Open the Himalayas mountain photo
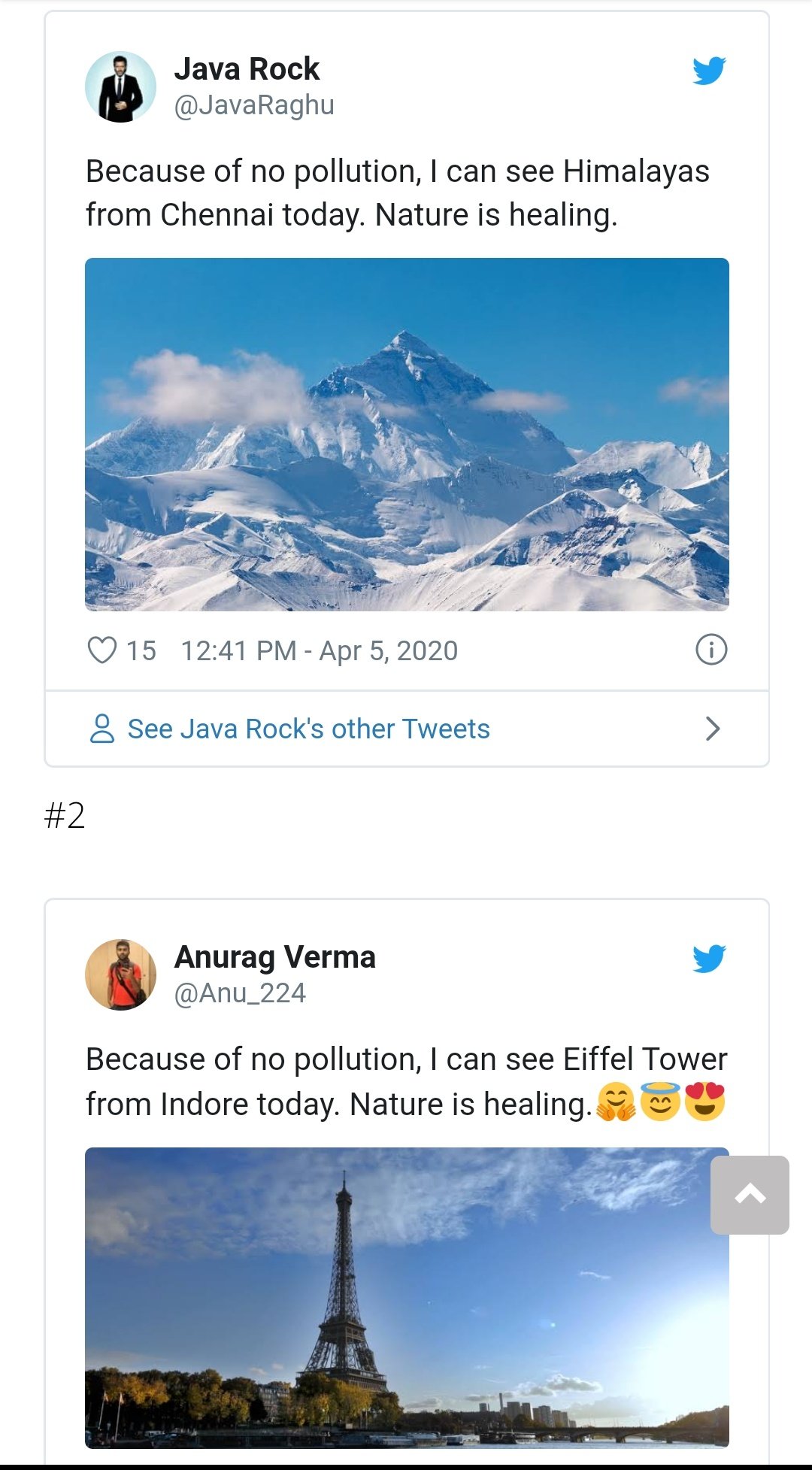The width and height of the screenshot is (812, 1470). (x=407, y=434)
